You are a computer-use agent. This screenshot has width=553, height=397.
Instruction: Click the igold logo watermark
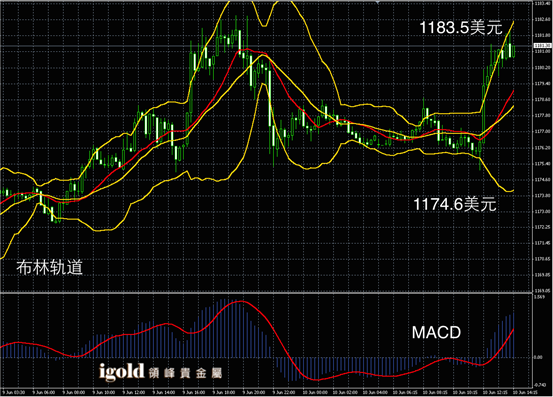click(122, 372)
